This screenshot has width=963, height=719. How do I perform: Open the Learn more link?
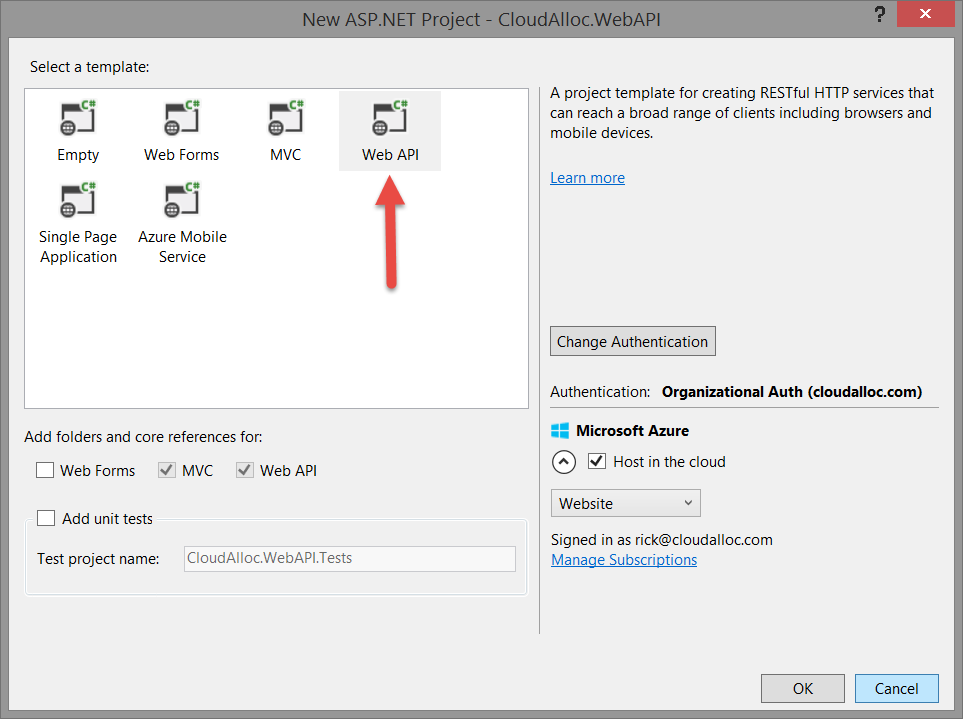[x=587, y=178]
